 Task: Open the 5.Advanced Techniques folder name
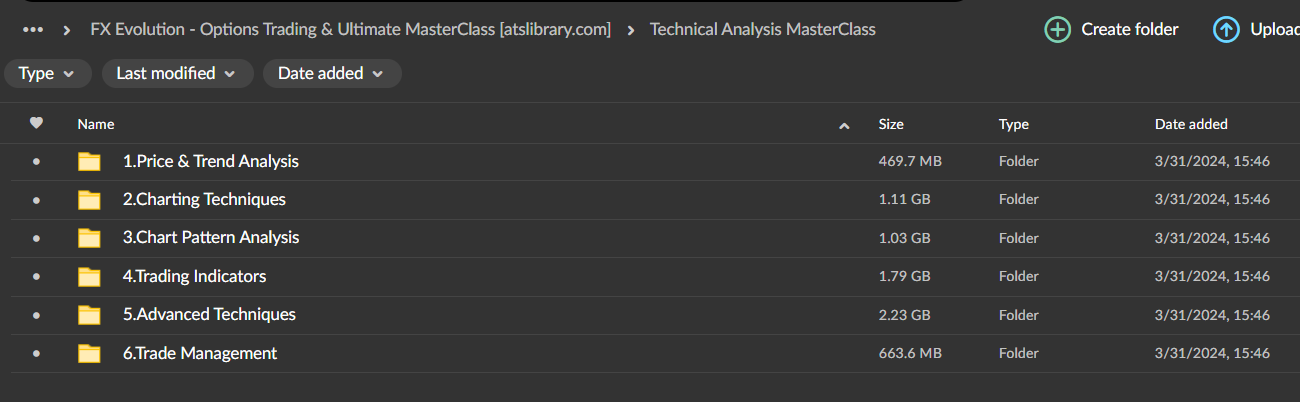(209, 315)
